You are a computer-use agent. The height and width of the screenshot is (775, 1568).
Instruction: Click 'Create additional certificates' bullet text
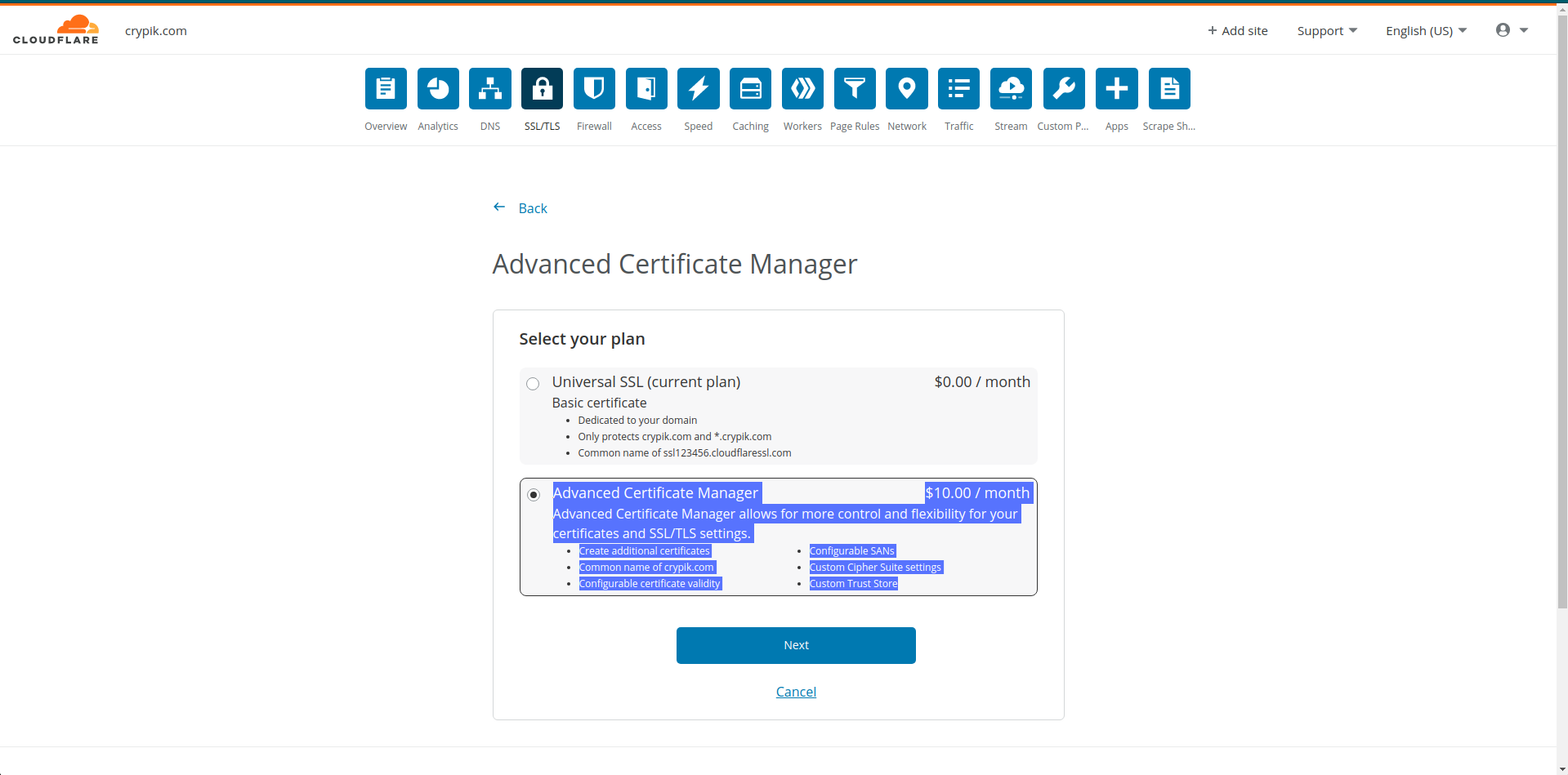(x=644, y=551)
